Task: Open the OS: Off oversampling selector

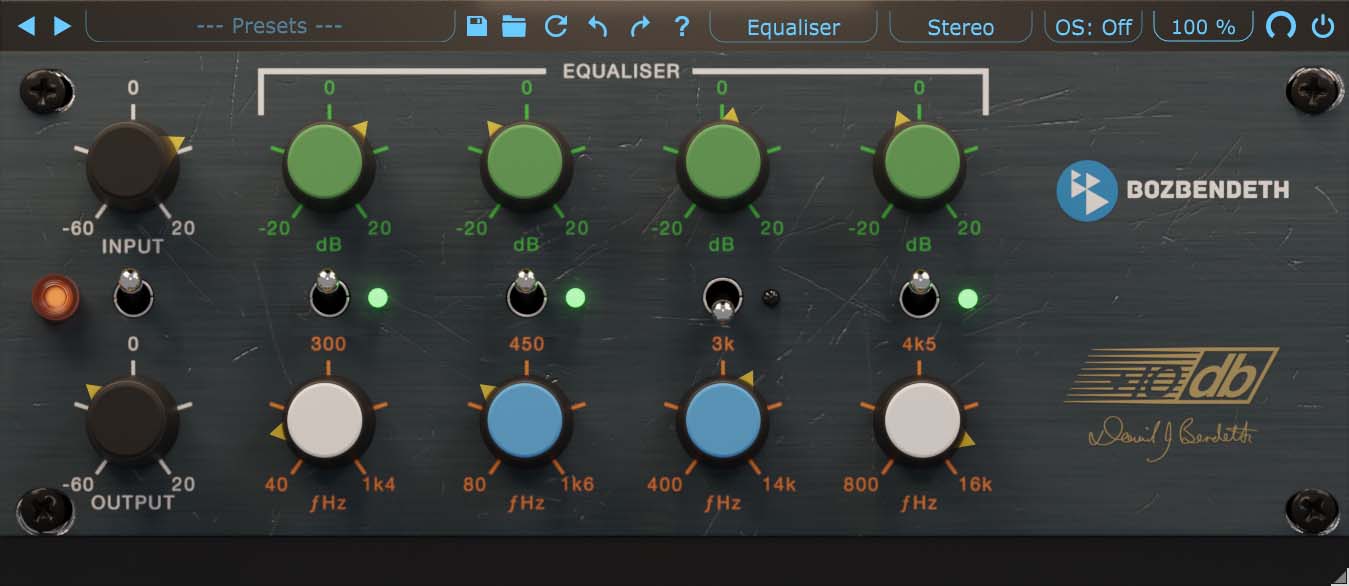Action: (1093, 27)
